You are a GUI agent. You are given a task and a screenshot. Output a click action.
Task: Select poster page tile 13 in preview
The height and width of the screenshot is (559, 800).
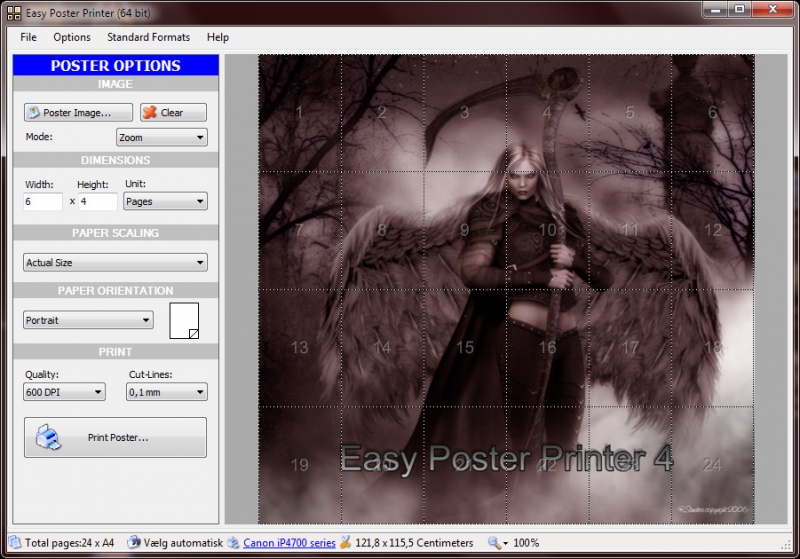tap(299, 347)
